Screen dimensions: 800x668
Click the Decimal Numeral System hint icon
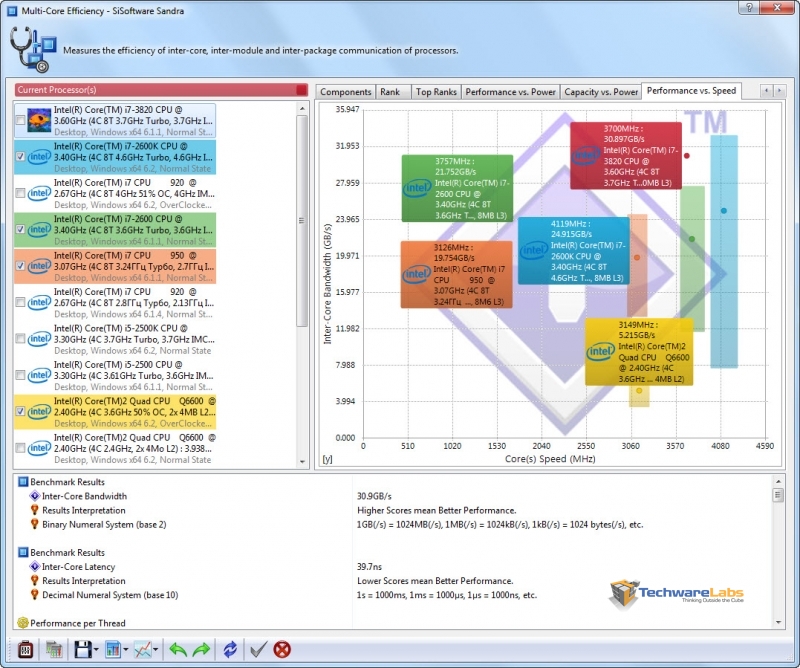[x=35, y=595]
